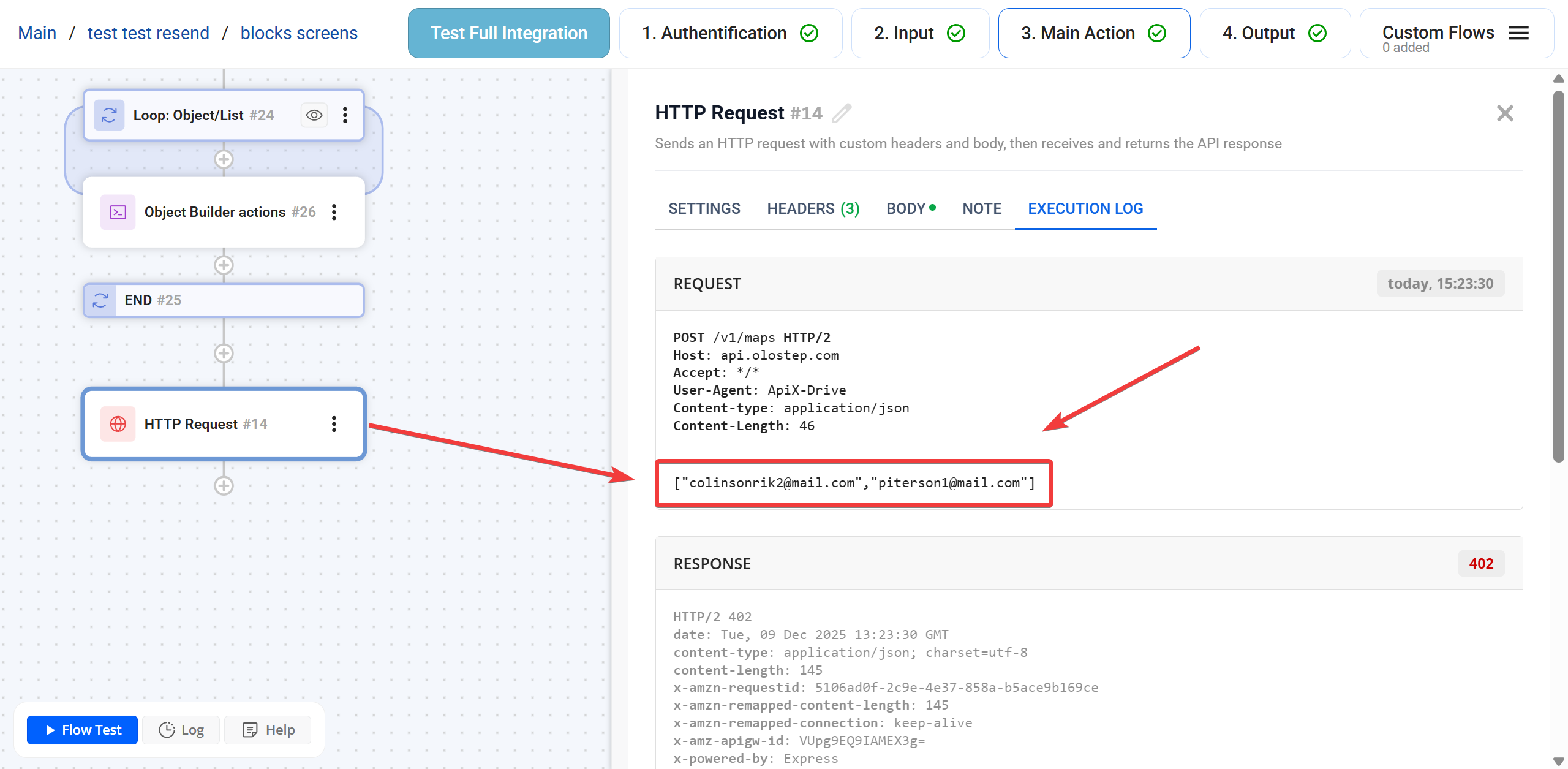Click the plus icon below HTTP Request block
Viewport: 1568px width, 769px height.
tap(224, 485)
